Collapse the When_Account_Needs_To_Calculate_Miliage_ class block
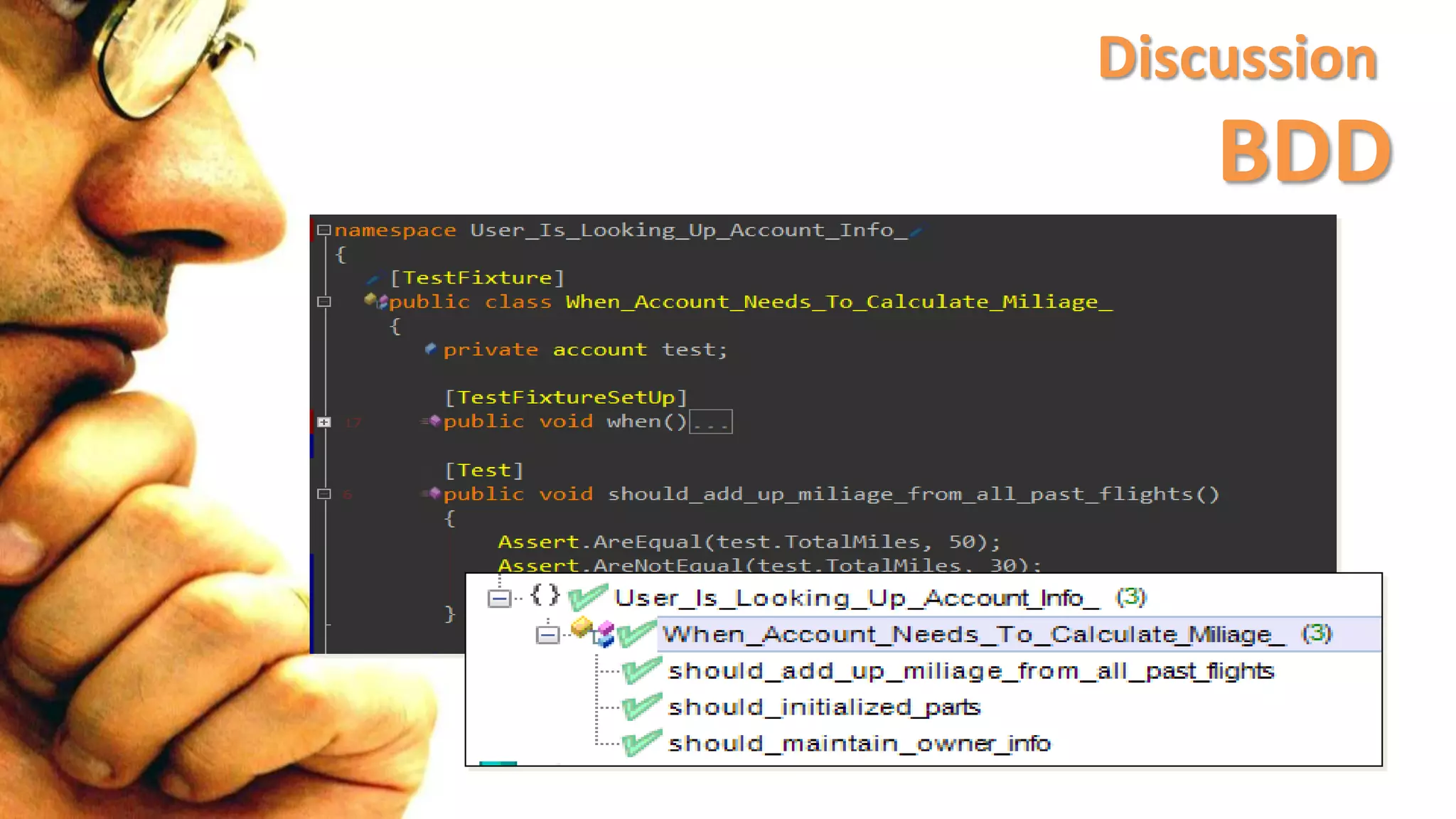 pyautogui.click(x=324, y=301)
